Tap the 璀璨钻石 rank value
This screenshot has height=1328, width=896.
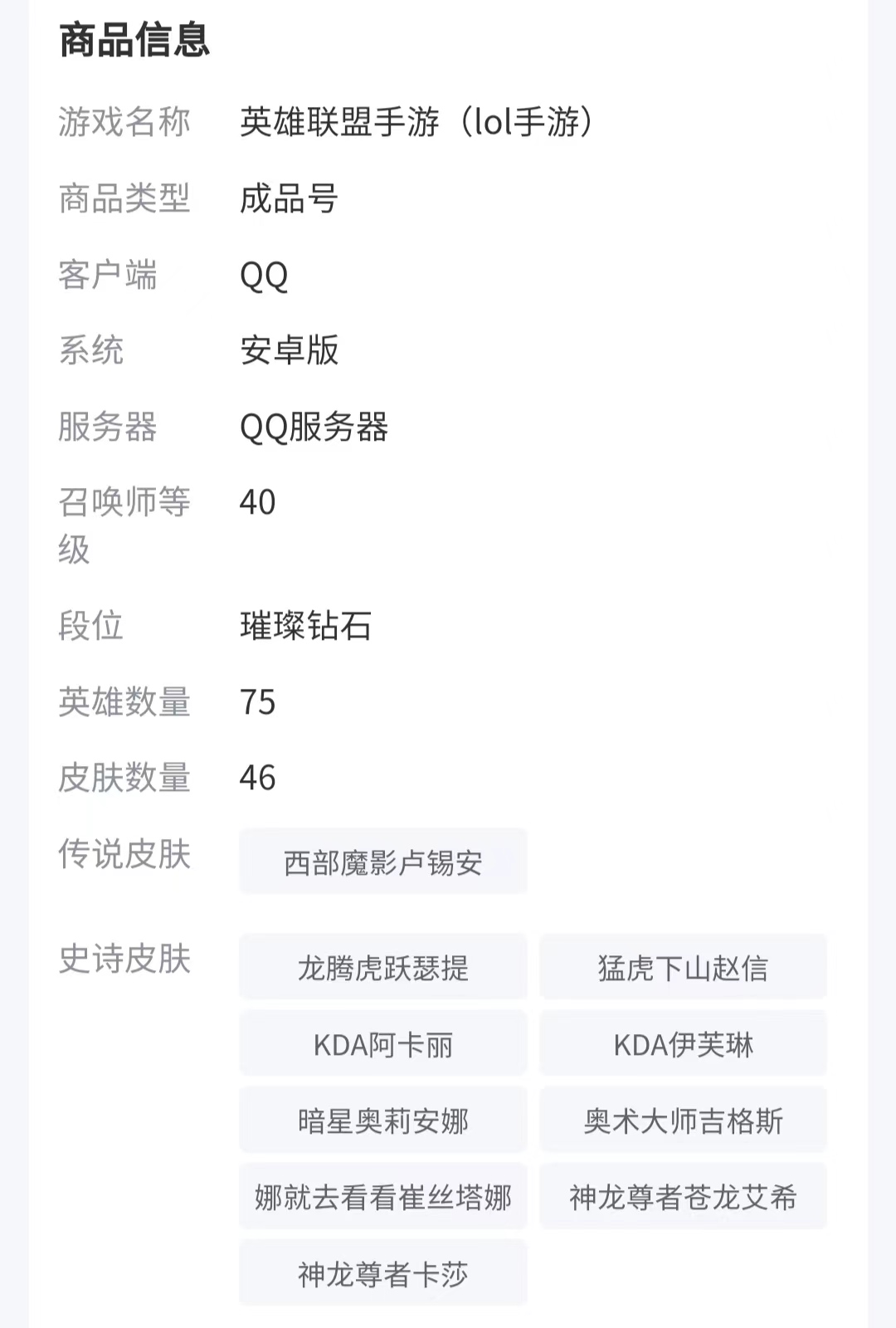(x=305, y=626)
